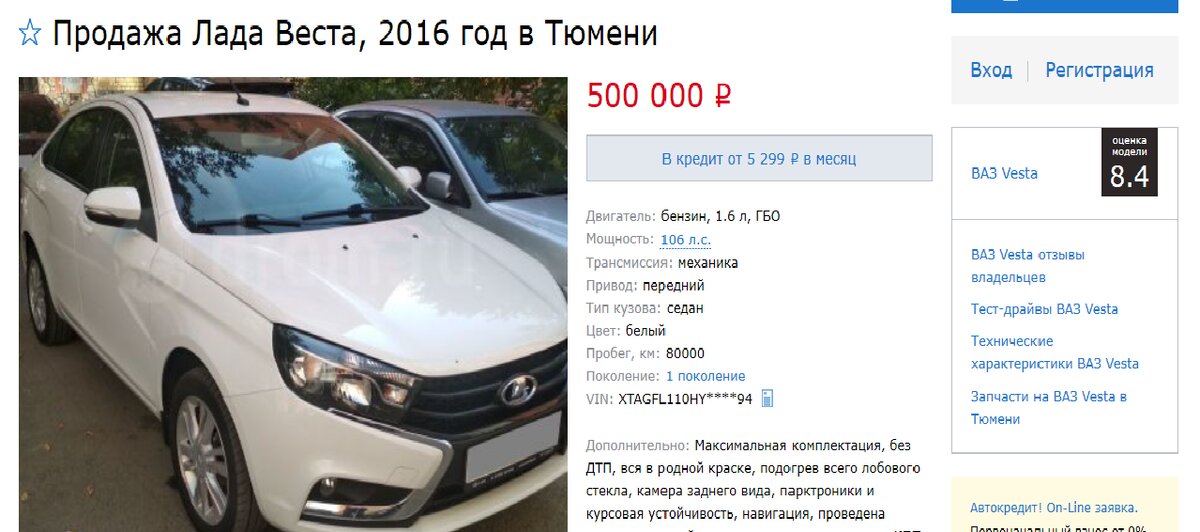Open the ВАЗ Vesta model link
1200x532 pixels.
pos(1004,173)
